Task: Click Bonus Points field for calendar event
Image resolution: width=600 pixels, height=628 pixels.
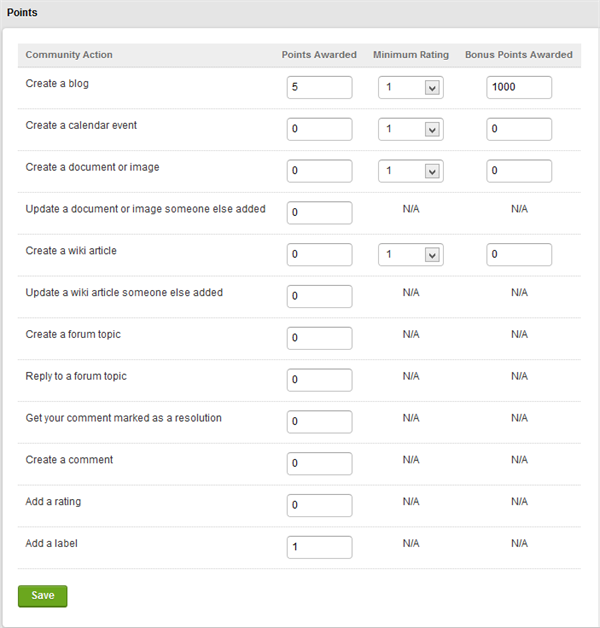Action: 519,129
